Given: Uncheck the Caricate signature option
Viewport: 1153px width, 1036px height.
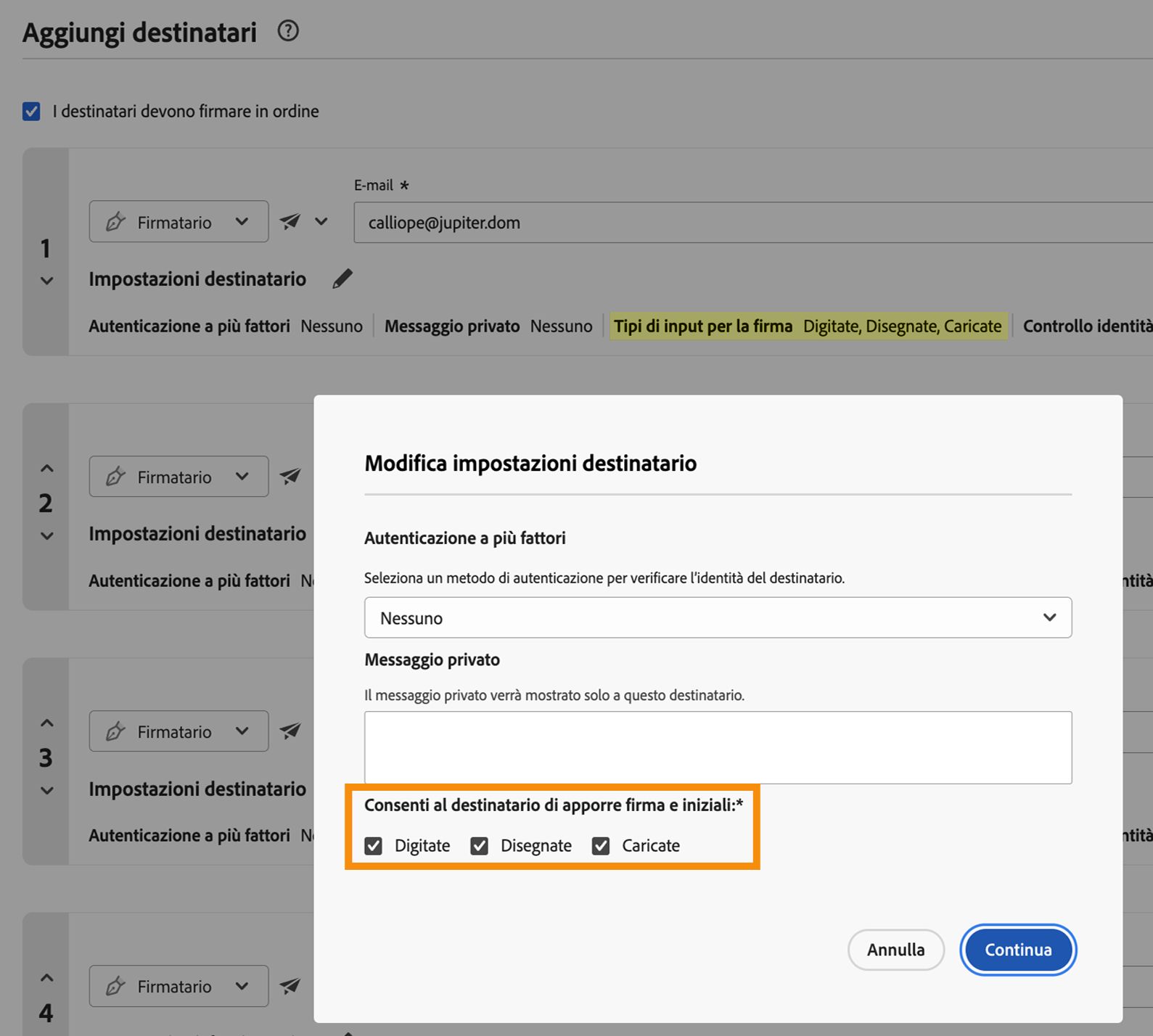Looking at the screenshot, I should click(601, 846).
